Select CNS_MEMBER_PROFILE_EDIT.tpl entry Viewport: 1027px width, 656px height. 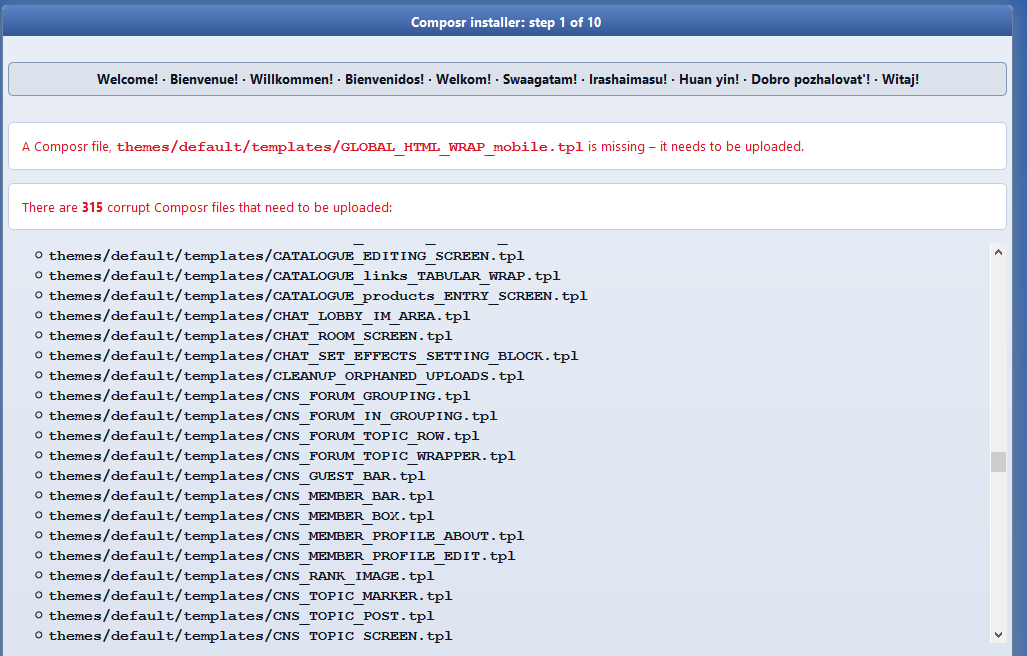282,556
